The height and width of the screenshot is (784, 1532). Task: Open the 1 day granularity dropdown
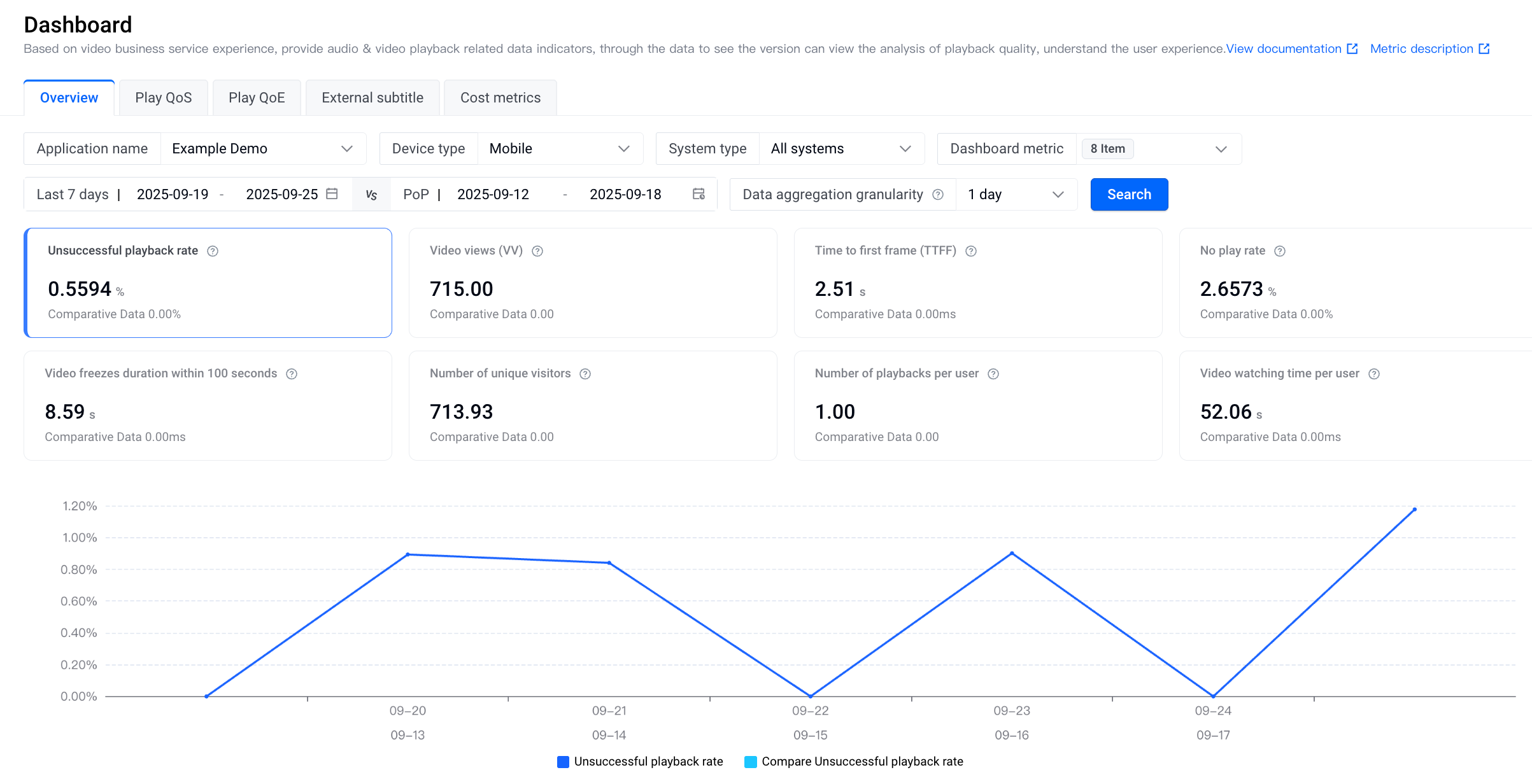1016,195
